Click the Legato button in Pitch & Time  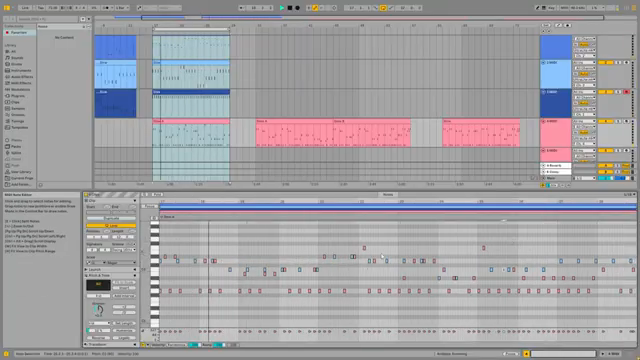[124, 338]
